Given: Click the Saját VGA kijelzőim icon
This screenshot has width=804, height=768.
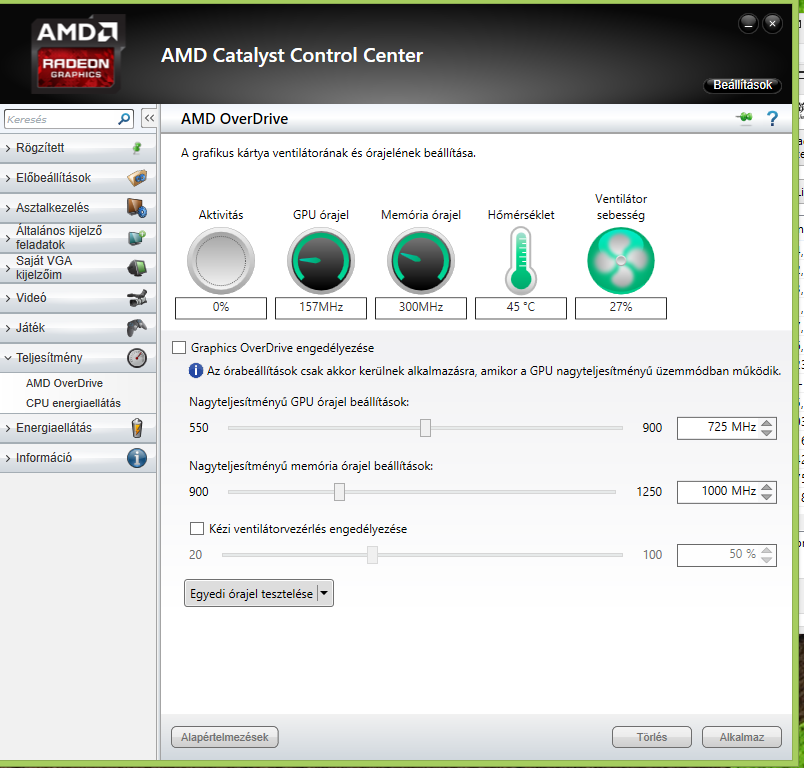Looking at the screenshot, I should (x=137, y=268).
